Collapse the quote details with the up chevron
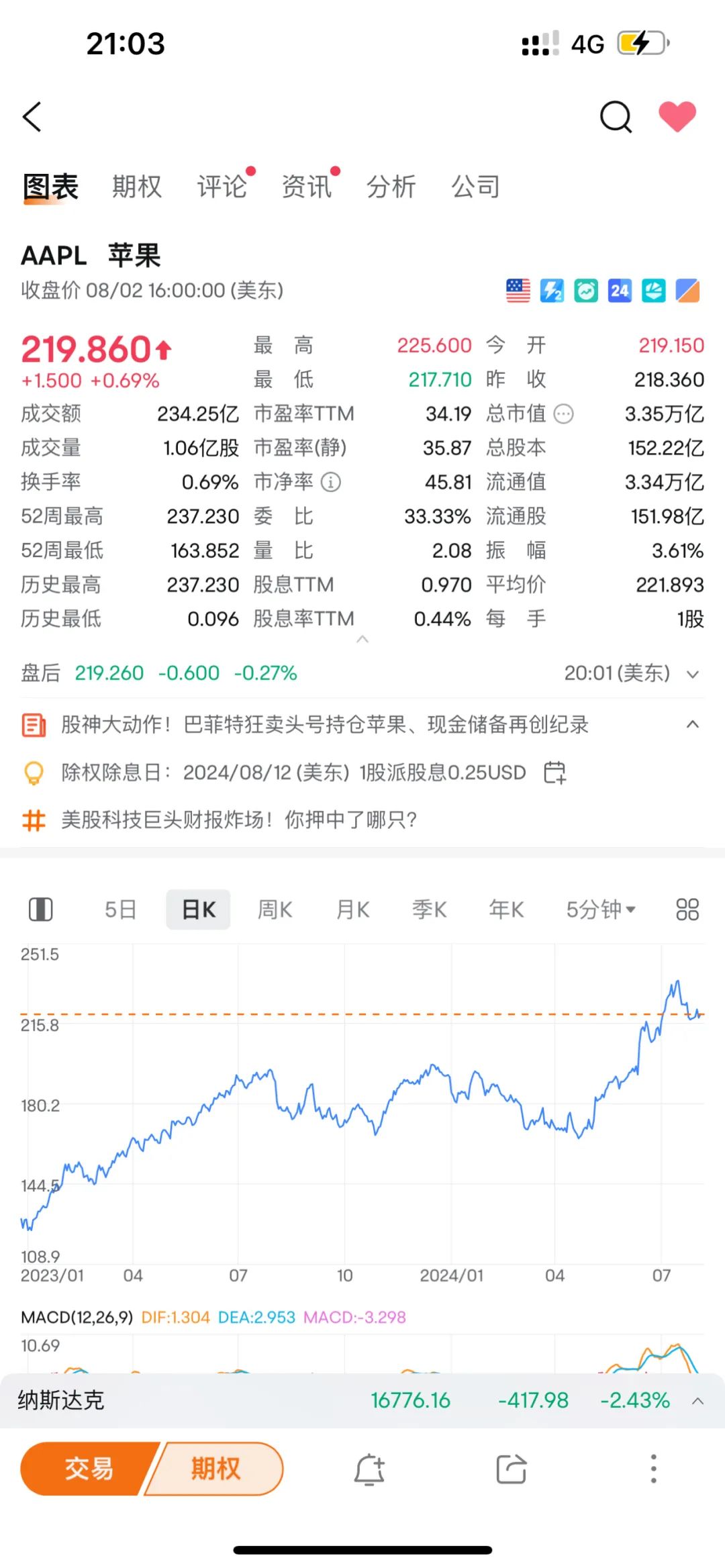Image resolution: width=725 pixels, height=1568 pixels. coord(362,639)
